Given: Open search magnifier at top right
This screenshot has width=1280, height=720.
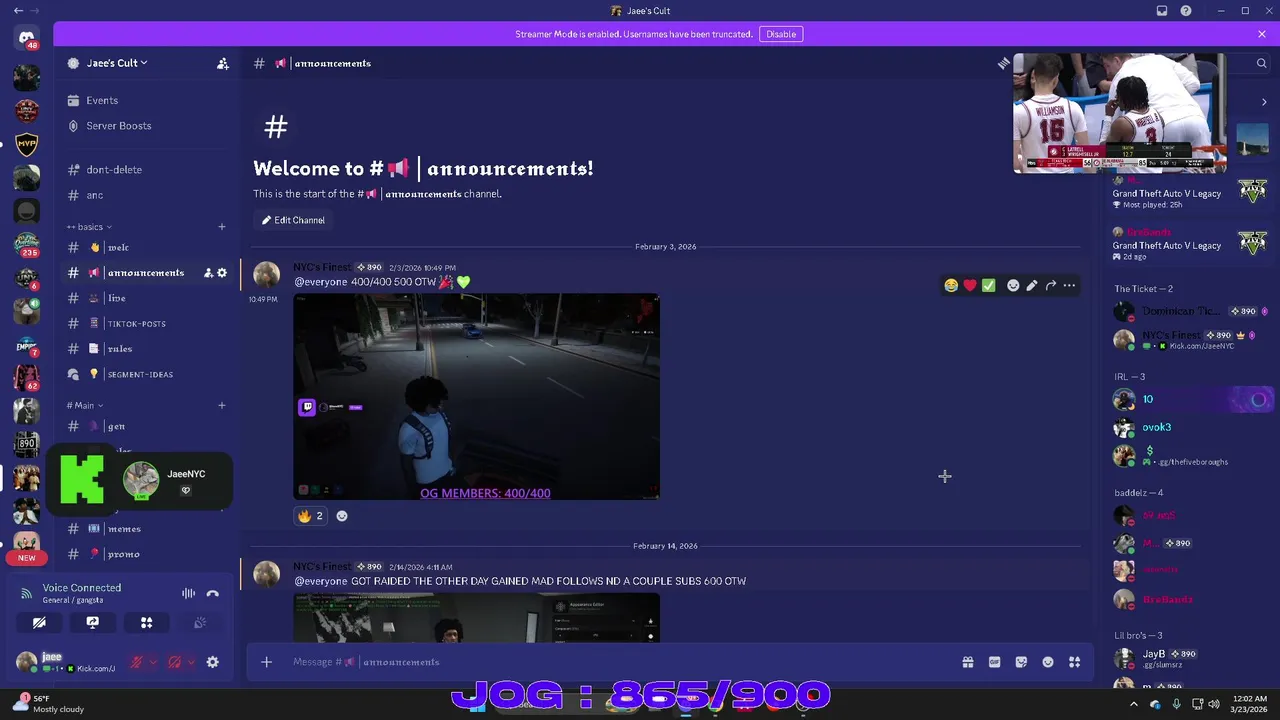Looking at the screenshot, I should tap(1262, 63).
